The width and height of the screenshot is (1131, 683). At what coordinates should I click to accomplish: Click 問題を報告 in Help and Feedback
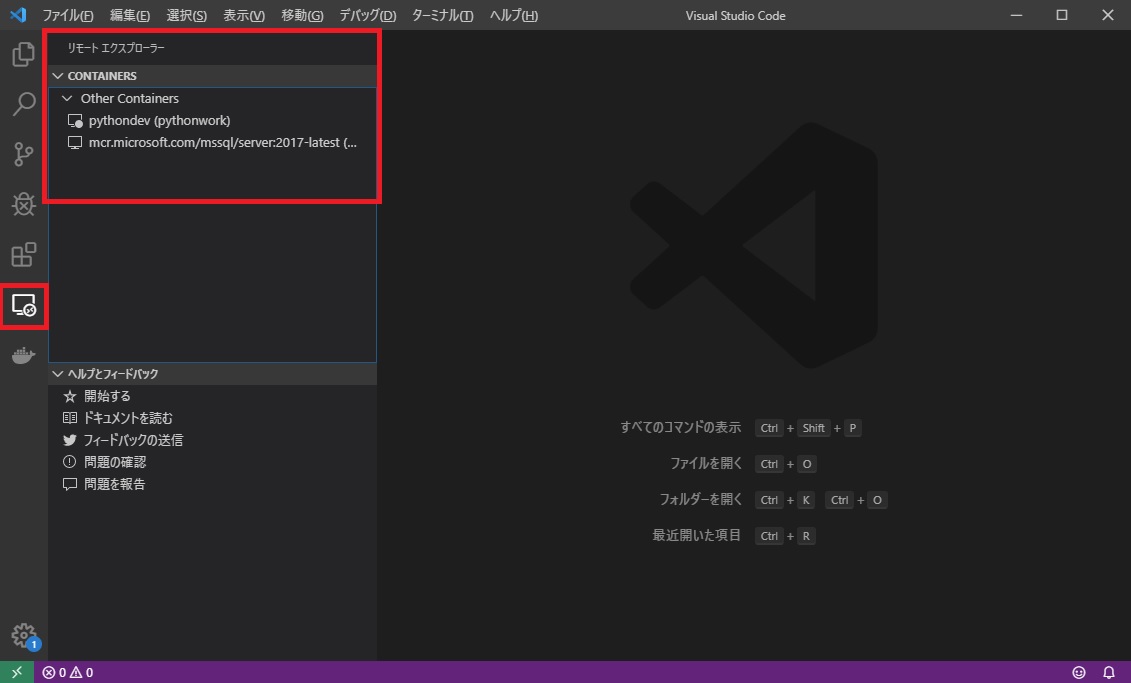(113, 483)
